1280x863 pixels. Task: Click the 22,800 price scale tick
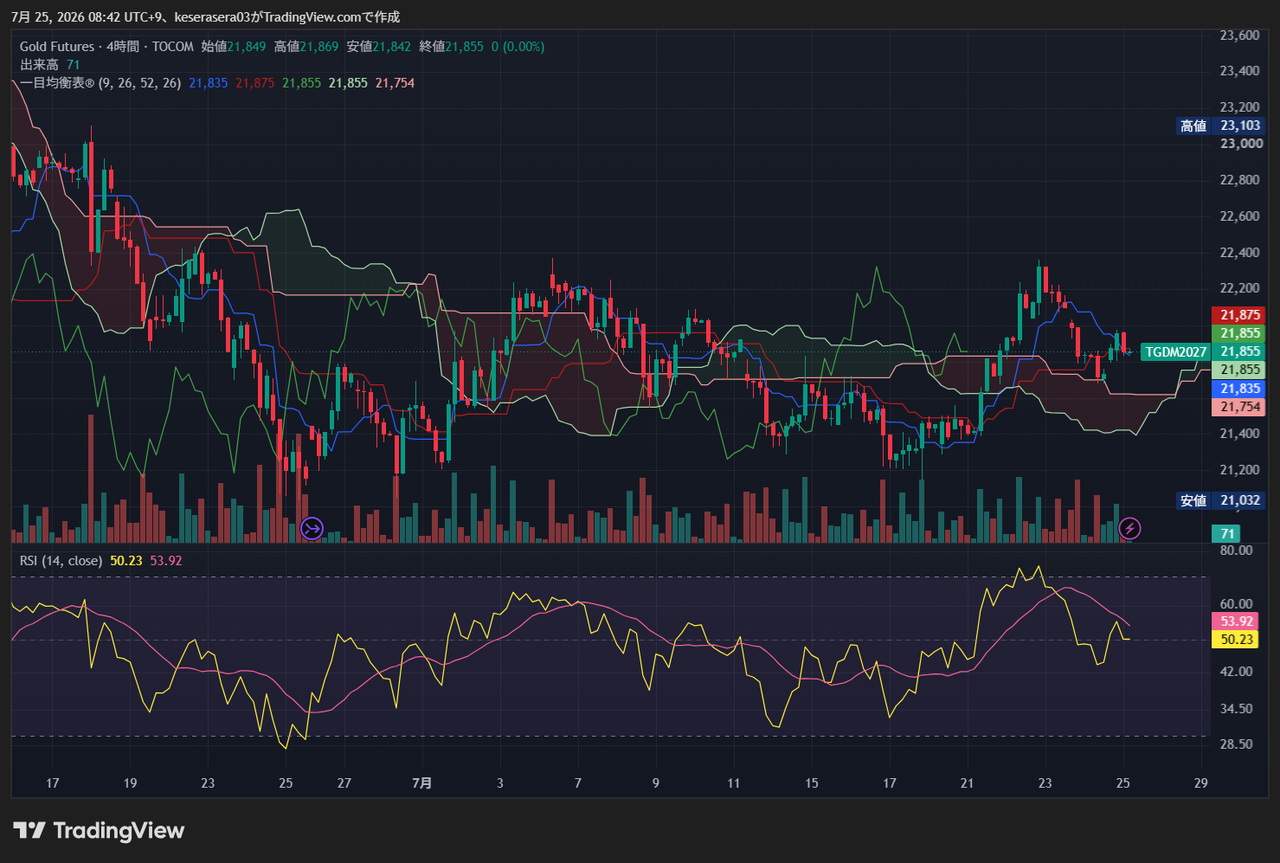coord(1240,180)
